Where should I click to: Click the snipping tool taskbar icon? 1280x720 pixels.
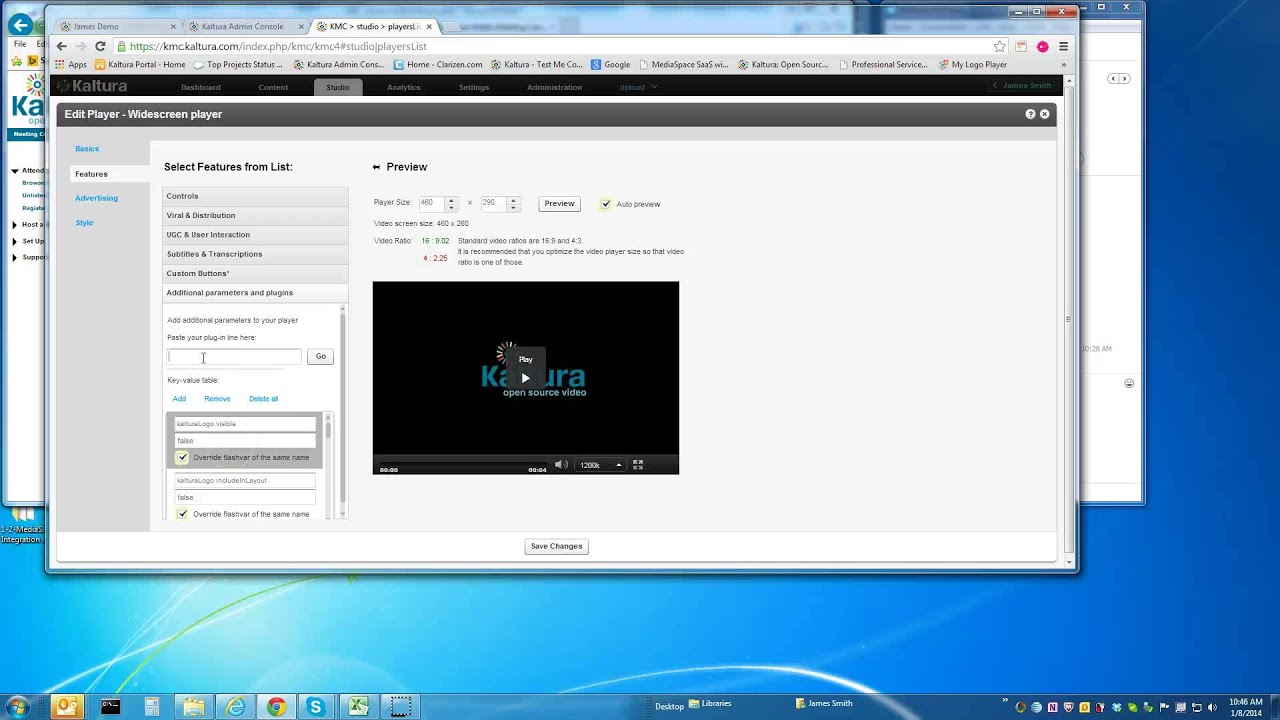pos(400,707)
